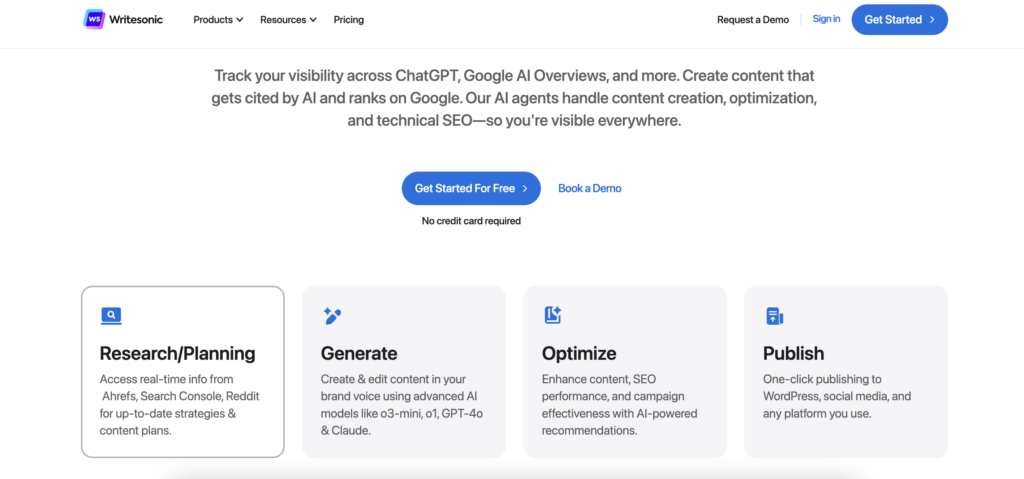1024x479 pixels.
Task: Select the Research/Planning card
Action: click(x=183, y=372)
